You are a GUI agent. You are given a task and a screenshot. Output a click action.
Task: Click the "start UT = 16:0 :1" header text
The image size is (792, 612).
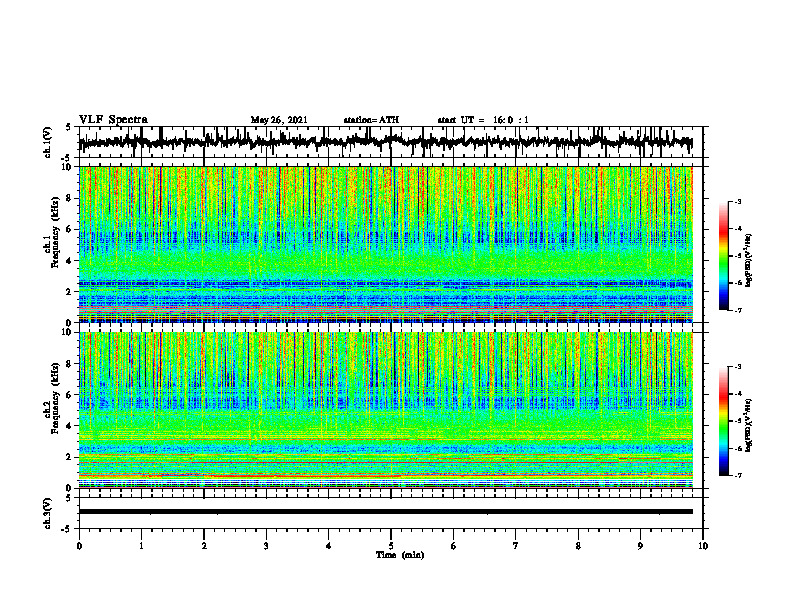pos(483,120)
